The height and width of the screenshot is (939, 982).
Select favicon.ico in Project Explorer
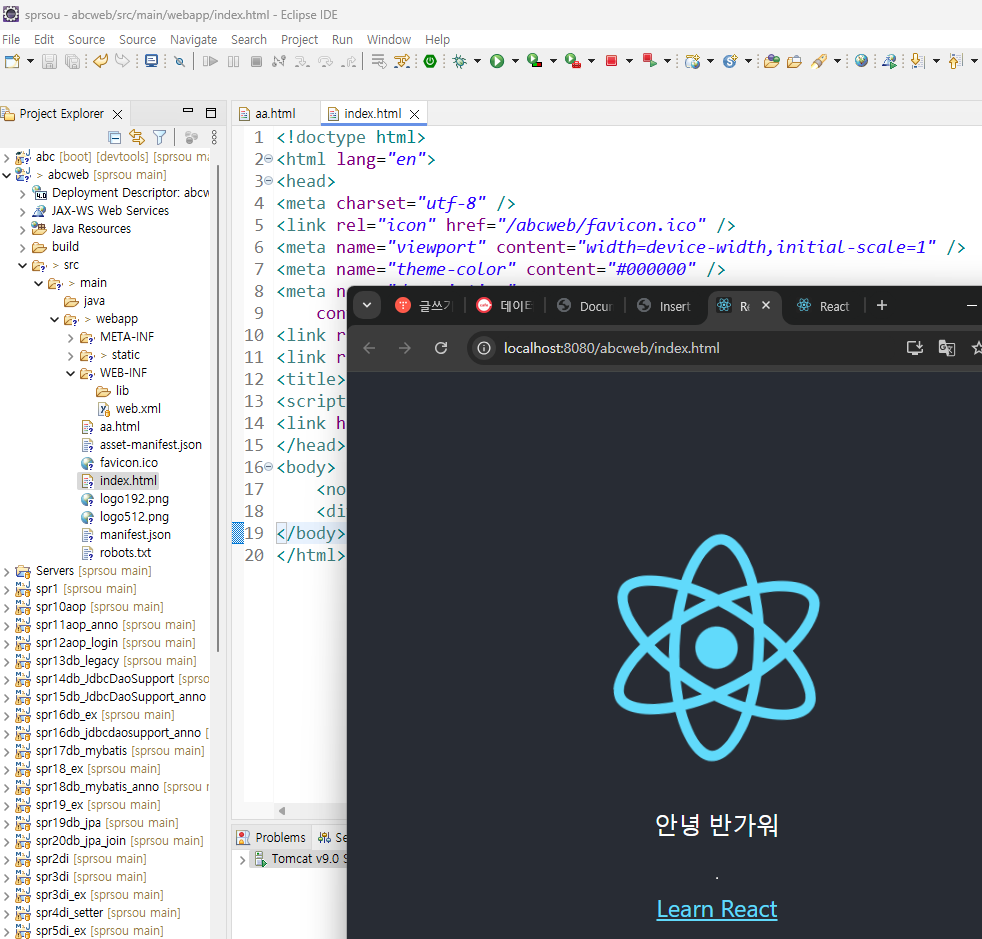click(120, 462)
